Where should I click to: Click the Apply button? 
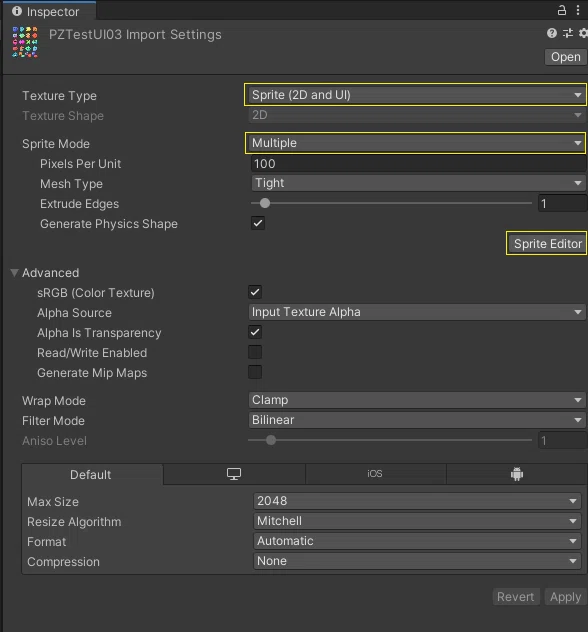[565, 597]
